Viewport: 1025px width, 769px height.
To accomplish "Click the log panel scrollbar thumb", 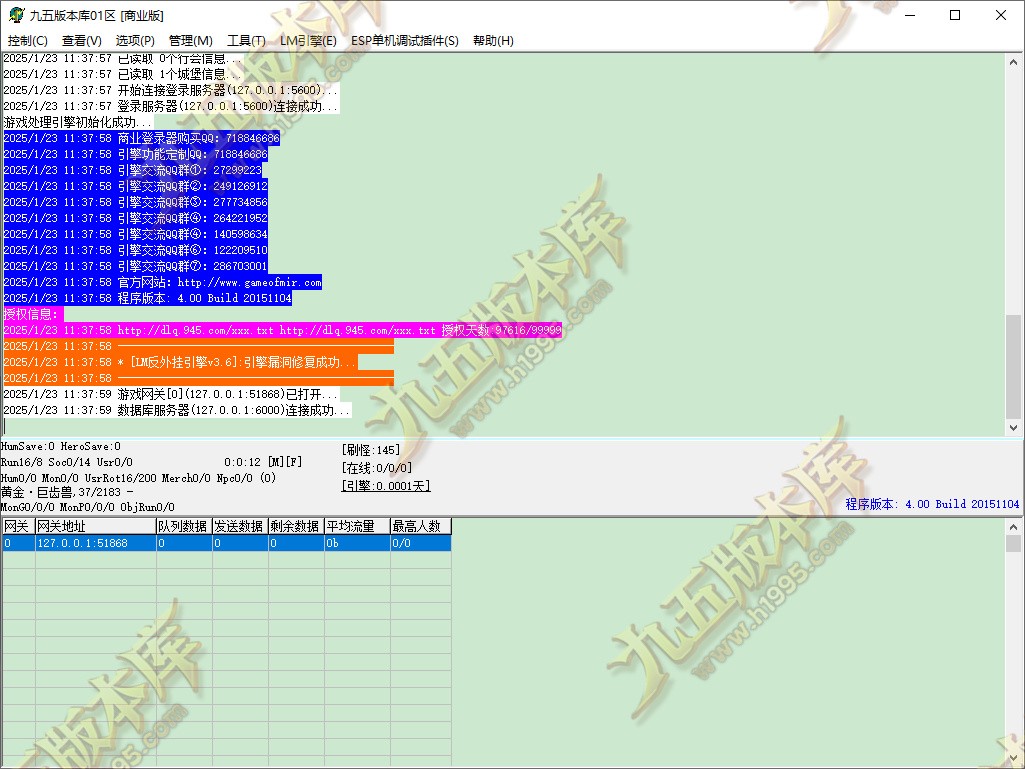I will point(1013,366).
